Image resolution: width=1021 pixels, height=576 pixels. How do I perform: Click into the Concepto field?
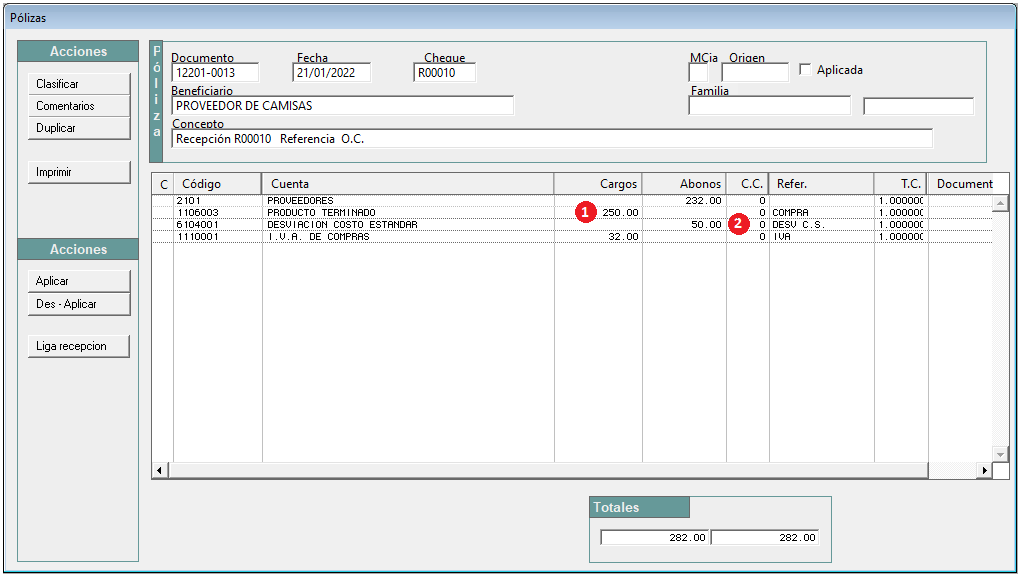coord(552,139)
